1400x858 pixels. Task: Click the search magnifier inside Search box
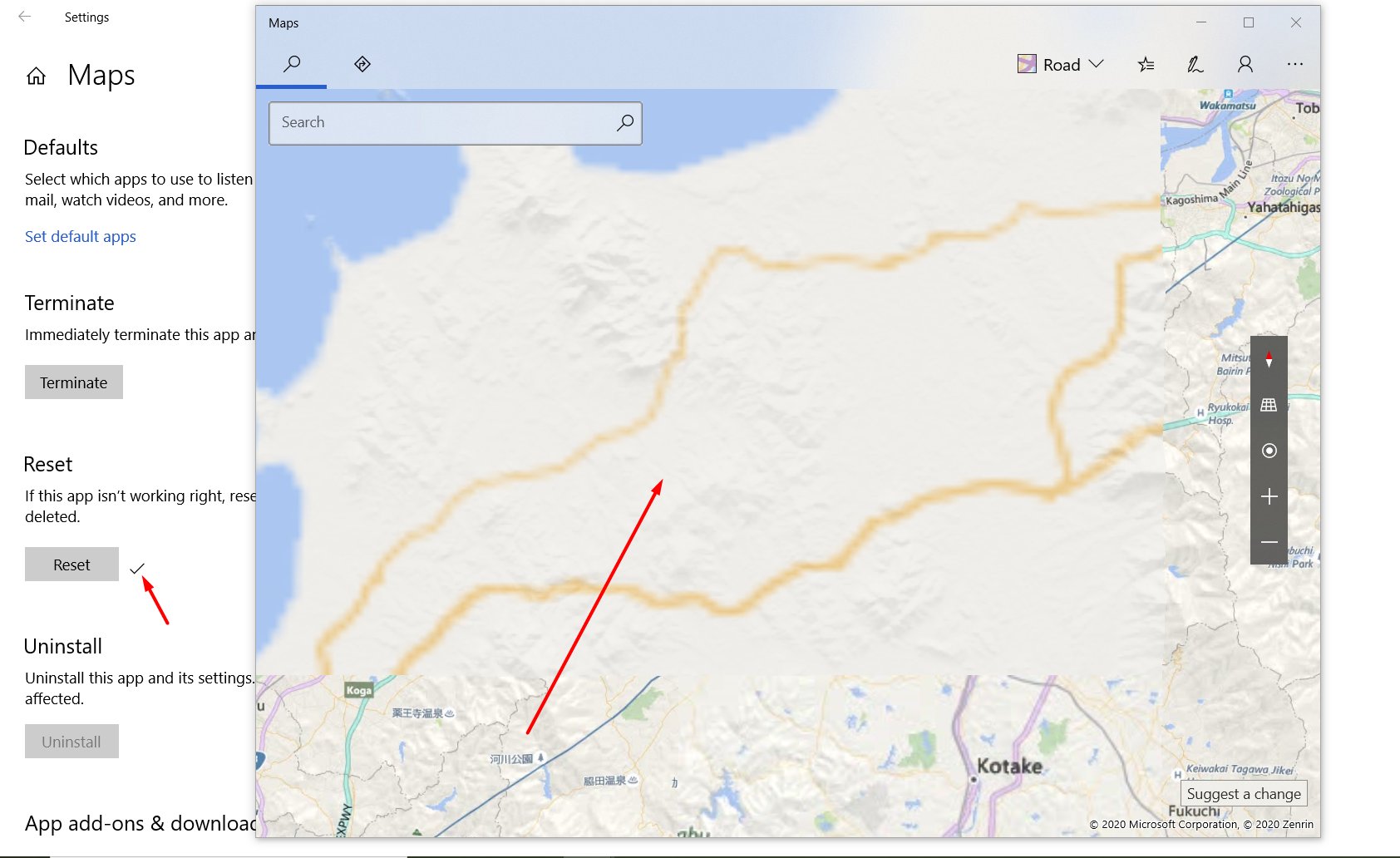(x=625, y=123)
